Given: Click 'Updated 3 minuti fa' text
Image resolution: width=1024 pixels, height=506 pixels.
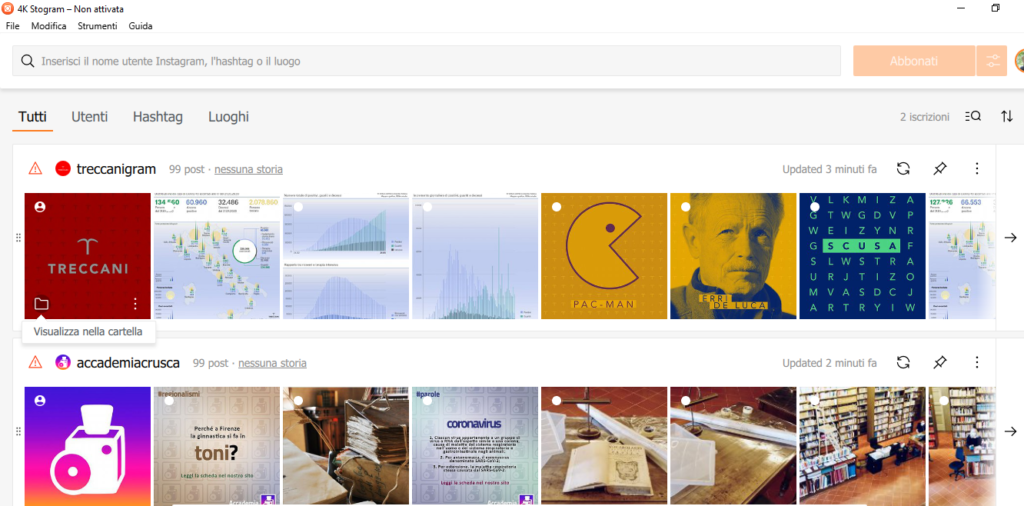Looking at the screenshot, I should 829,169.
